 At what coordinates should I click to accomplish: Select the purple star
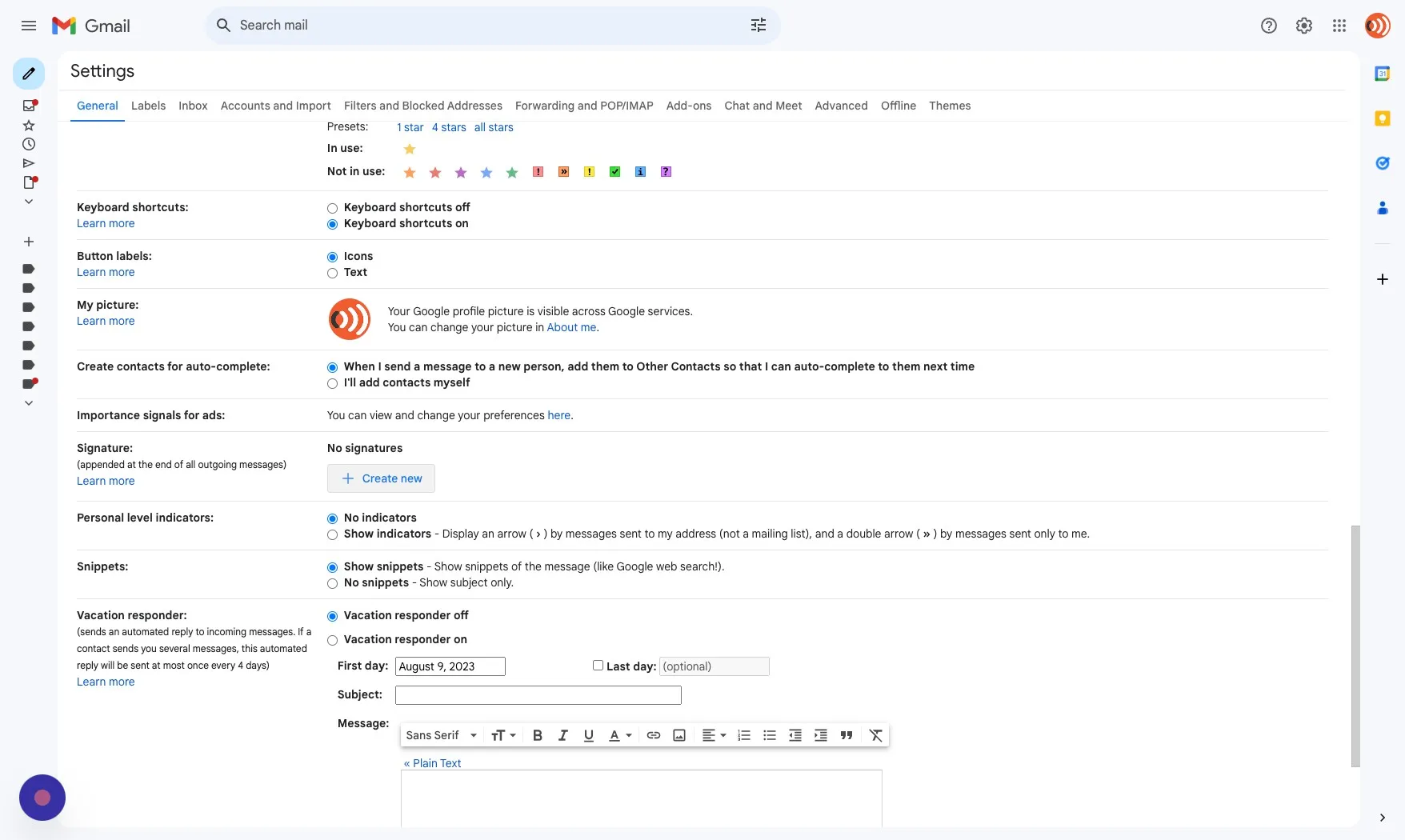tap(461, 172)
